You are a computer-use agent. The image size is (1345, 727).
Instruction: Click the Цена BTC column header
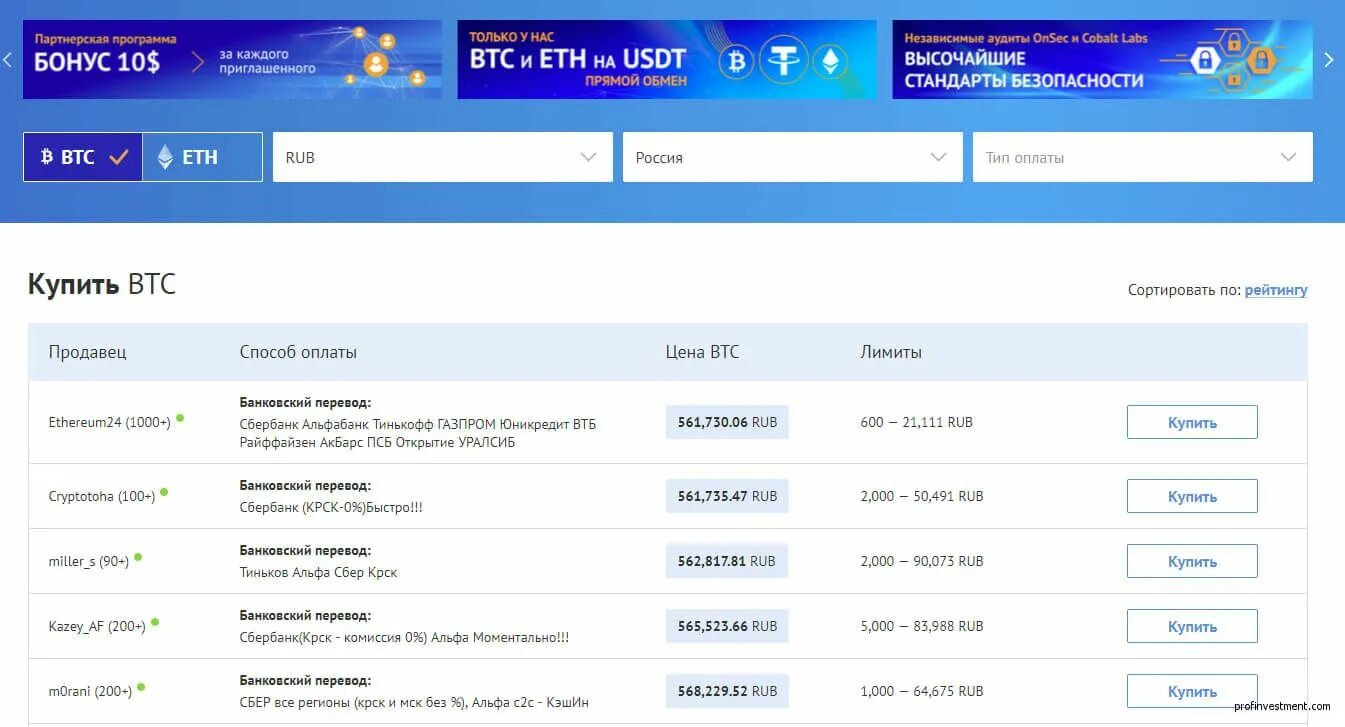click(703, 352)
